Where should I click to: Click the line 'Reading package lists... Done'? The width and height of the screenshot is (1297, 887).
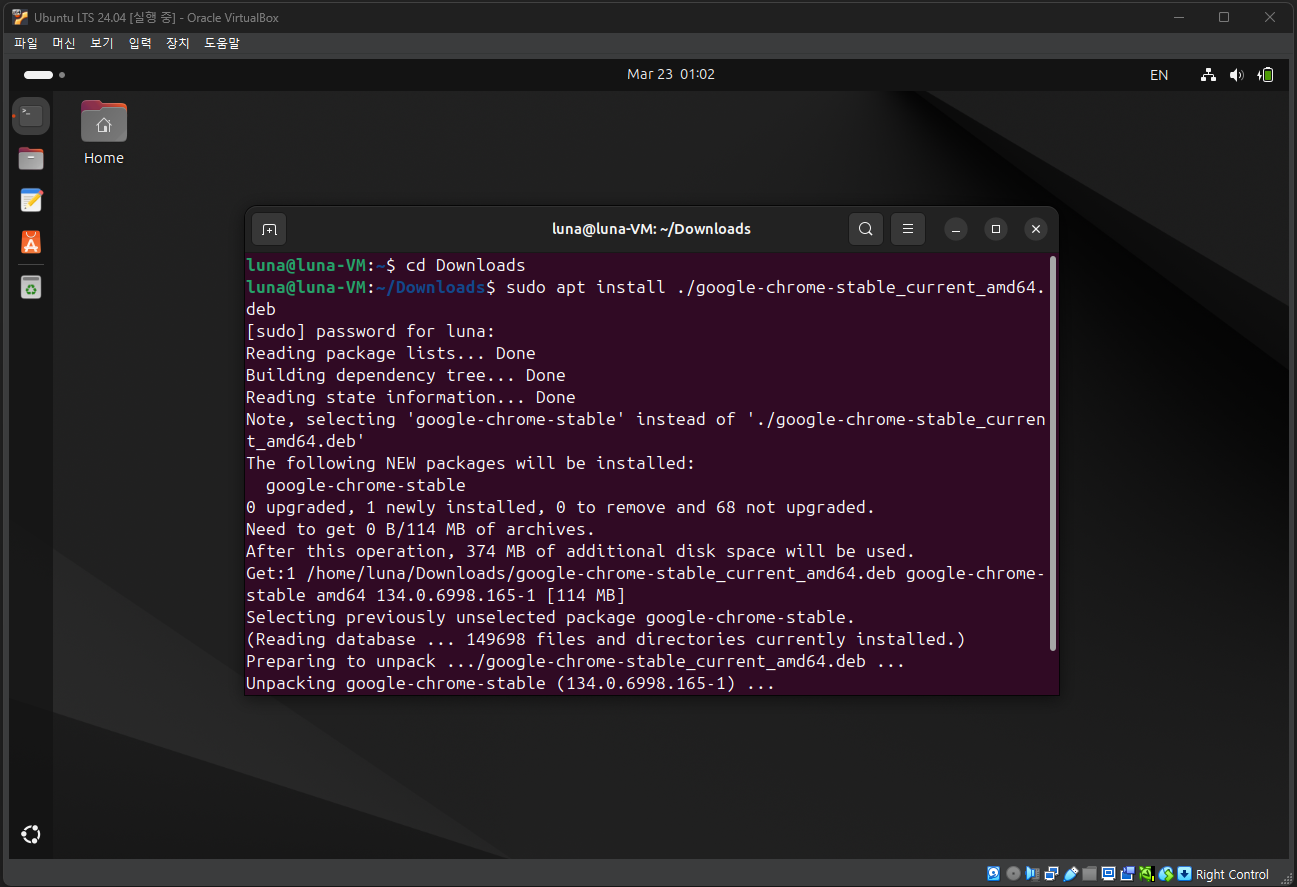[391, 353]
